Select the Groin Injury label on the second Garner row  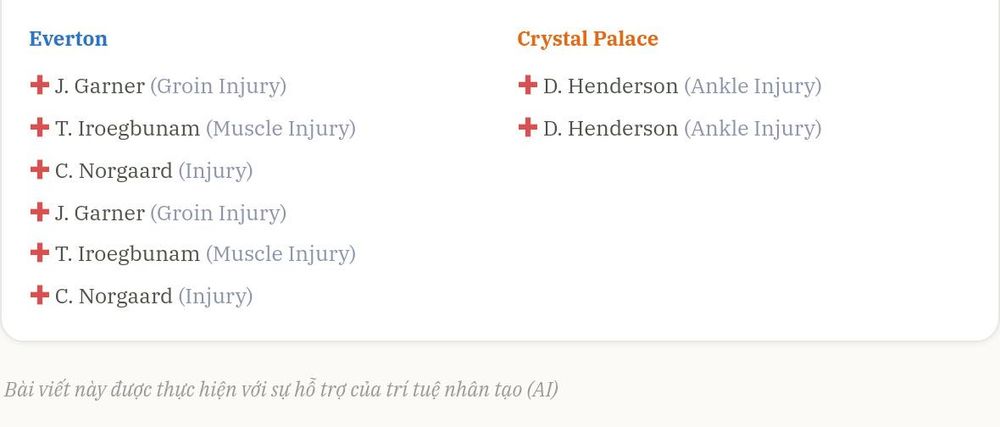[218, 212]
